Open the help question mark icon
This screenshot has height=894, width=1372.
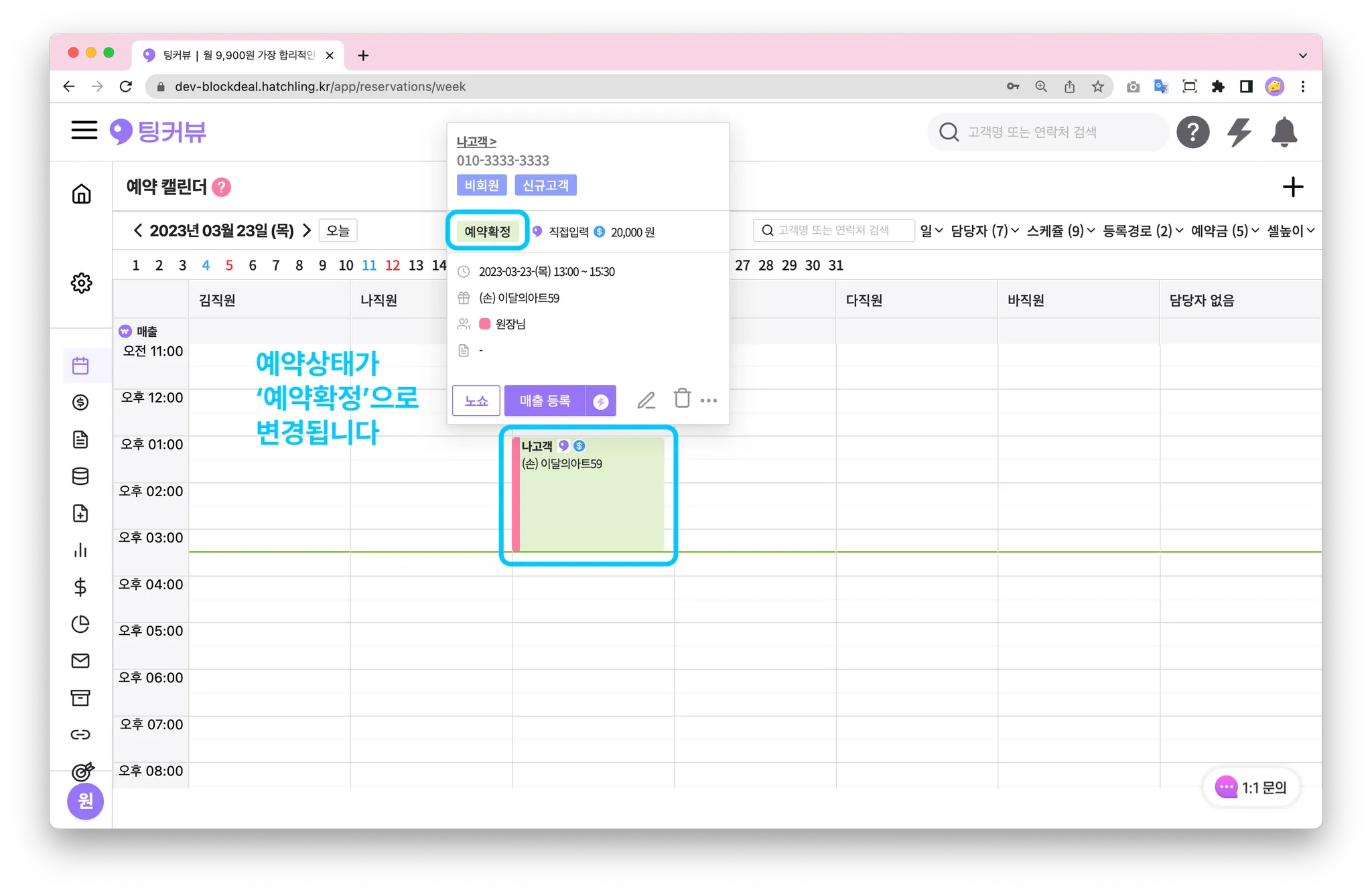[1192, 132]
